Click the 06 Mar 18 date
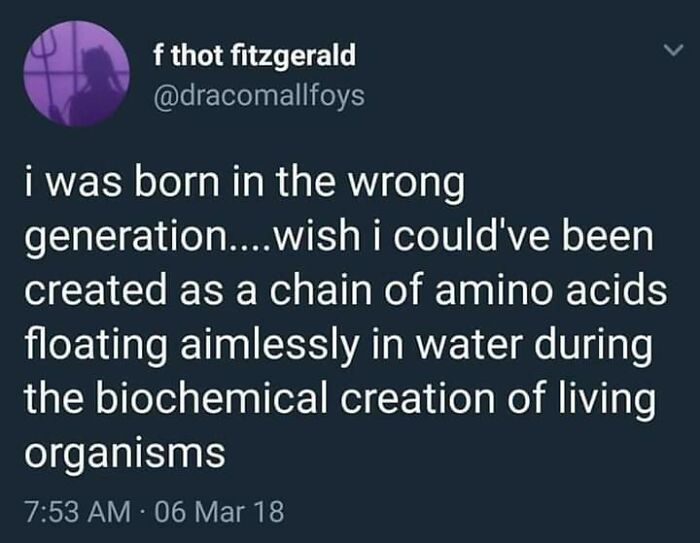700x543 pixels. (x=222, y=513)
